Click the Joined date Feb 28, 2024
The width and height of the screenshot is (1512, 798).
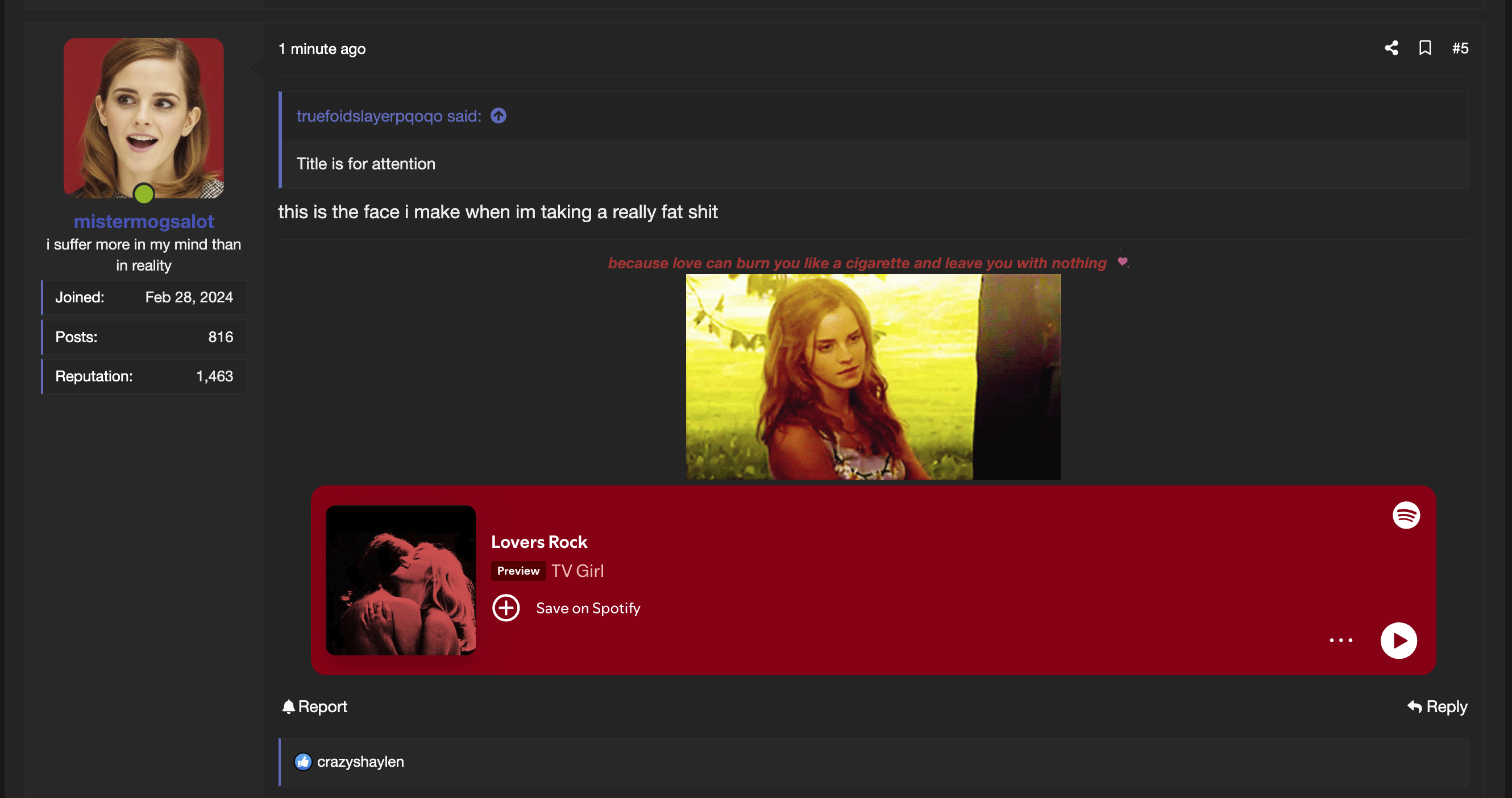(x=189, y=297)
